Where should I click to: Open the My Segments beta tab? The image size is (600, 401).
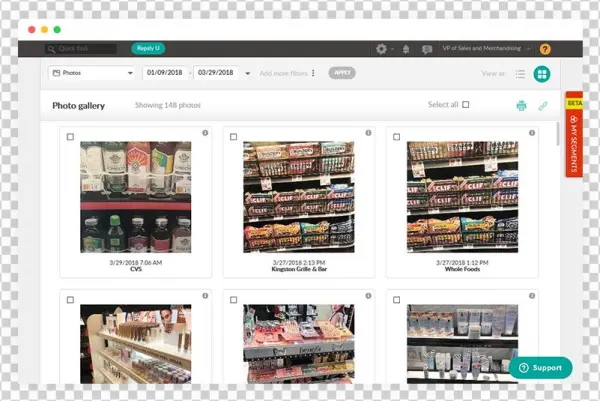pyautogui.click(x=574, y=134)
